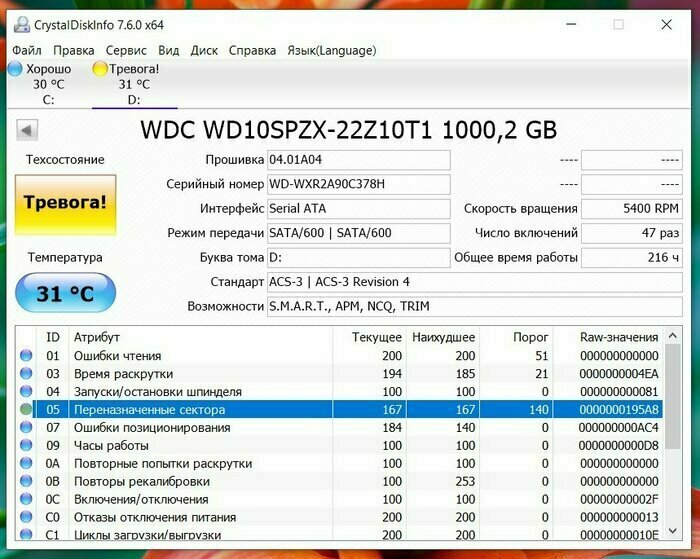Screen dimensions: 700x559
Task: Click the Буква тома field D:
Action: (x=358, y=258)
